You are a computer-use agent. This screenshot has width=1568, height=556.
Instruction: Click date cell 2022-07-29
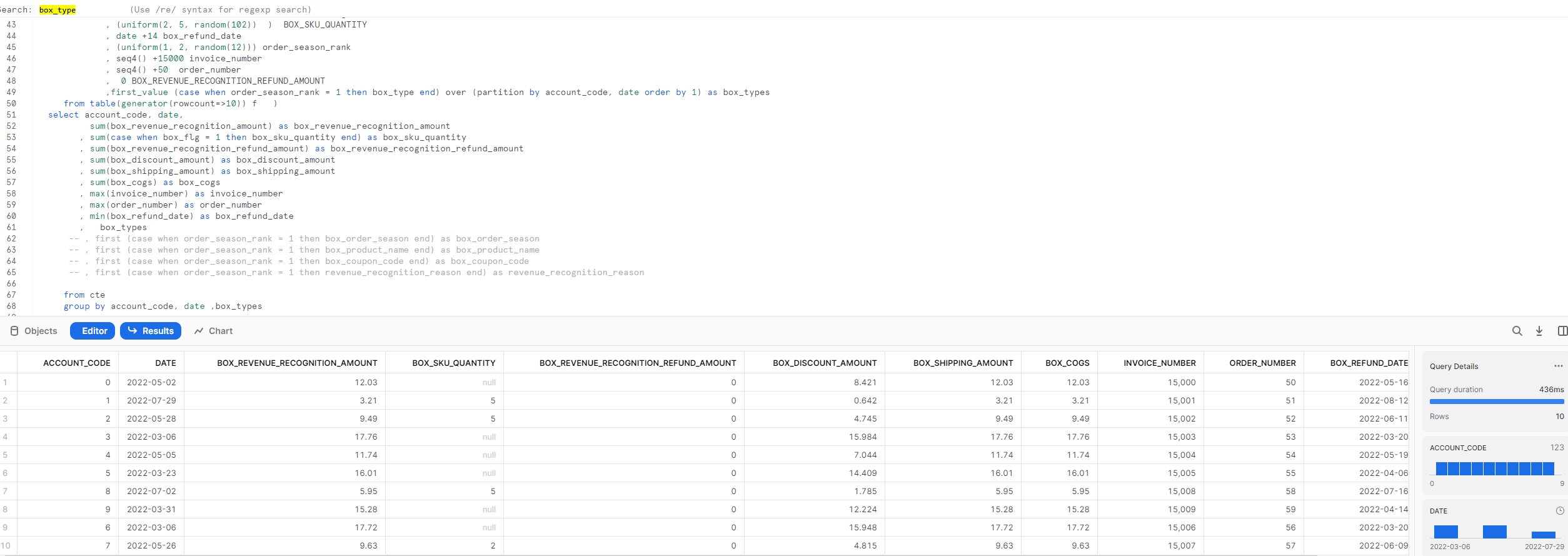pyautogui.click(x=151, y=400)
